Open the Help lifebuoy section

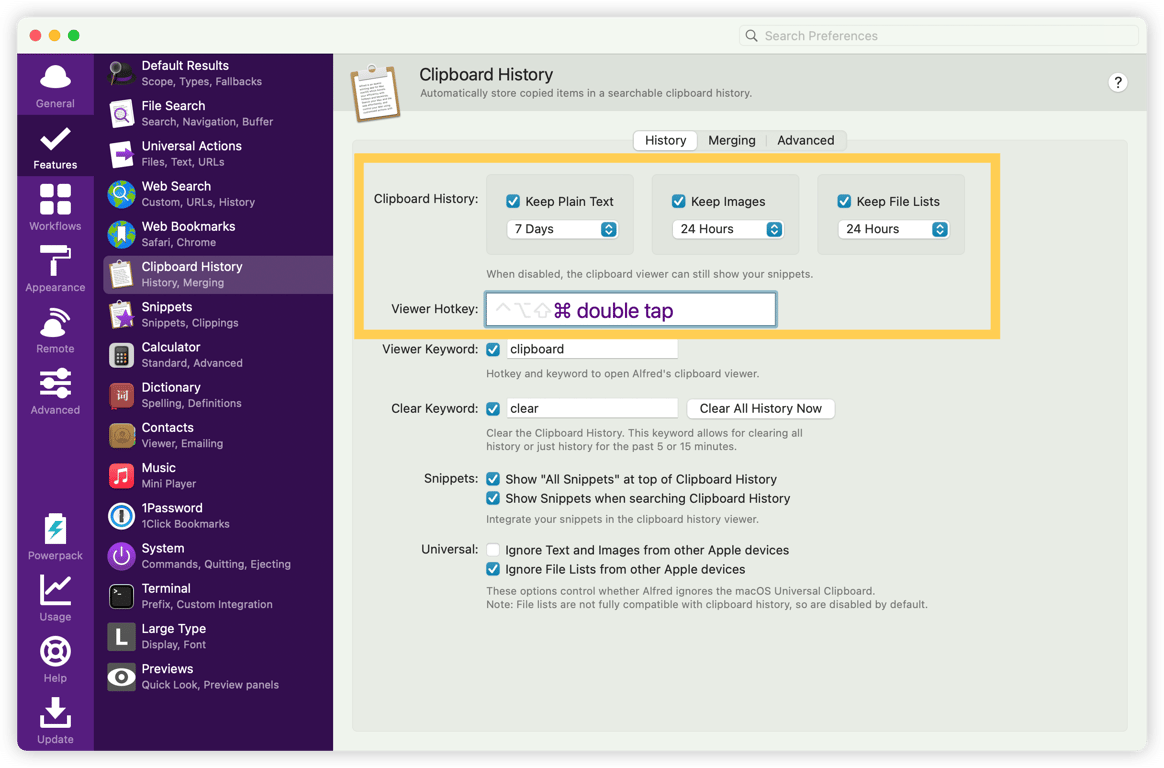point(56,660)
